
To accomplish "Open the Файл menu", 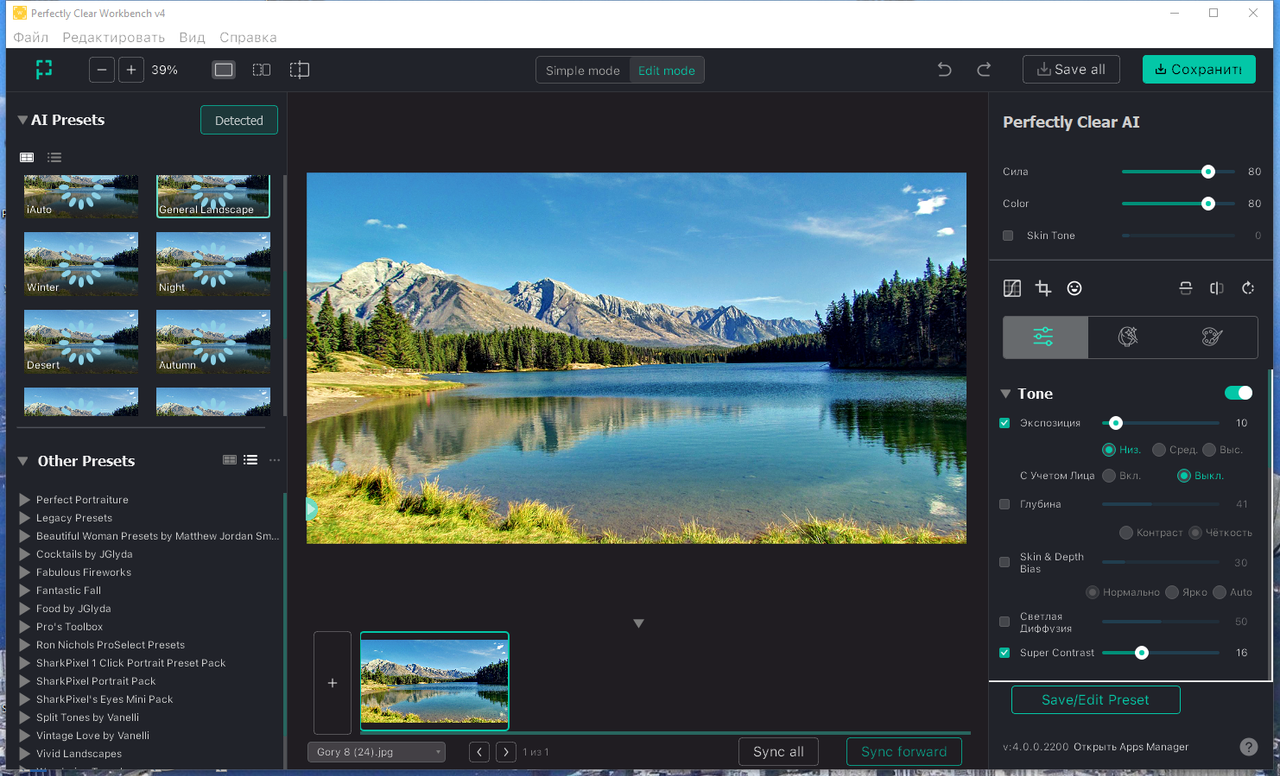I will coord(31,37).
